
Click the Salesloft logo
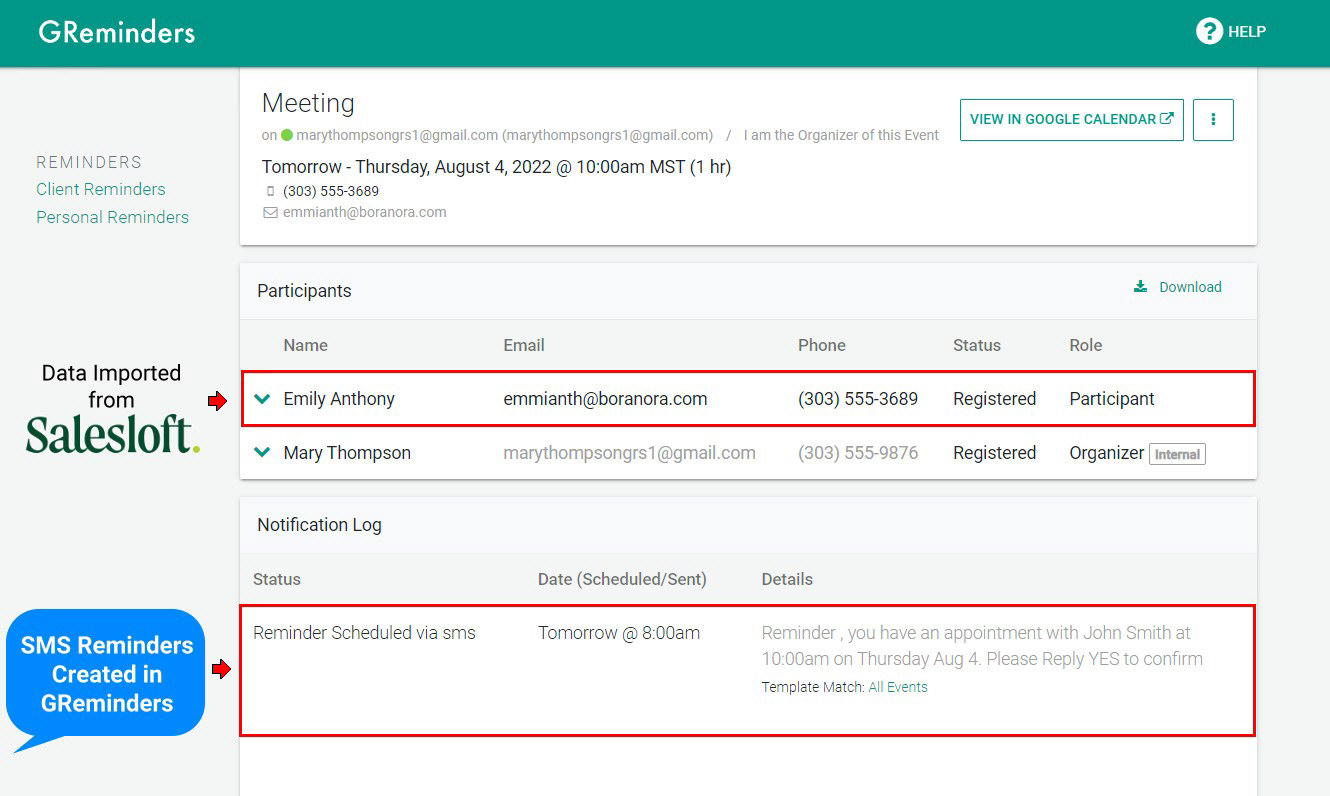point(112,435)
